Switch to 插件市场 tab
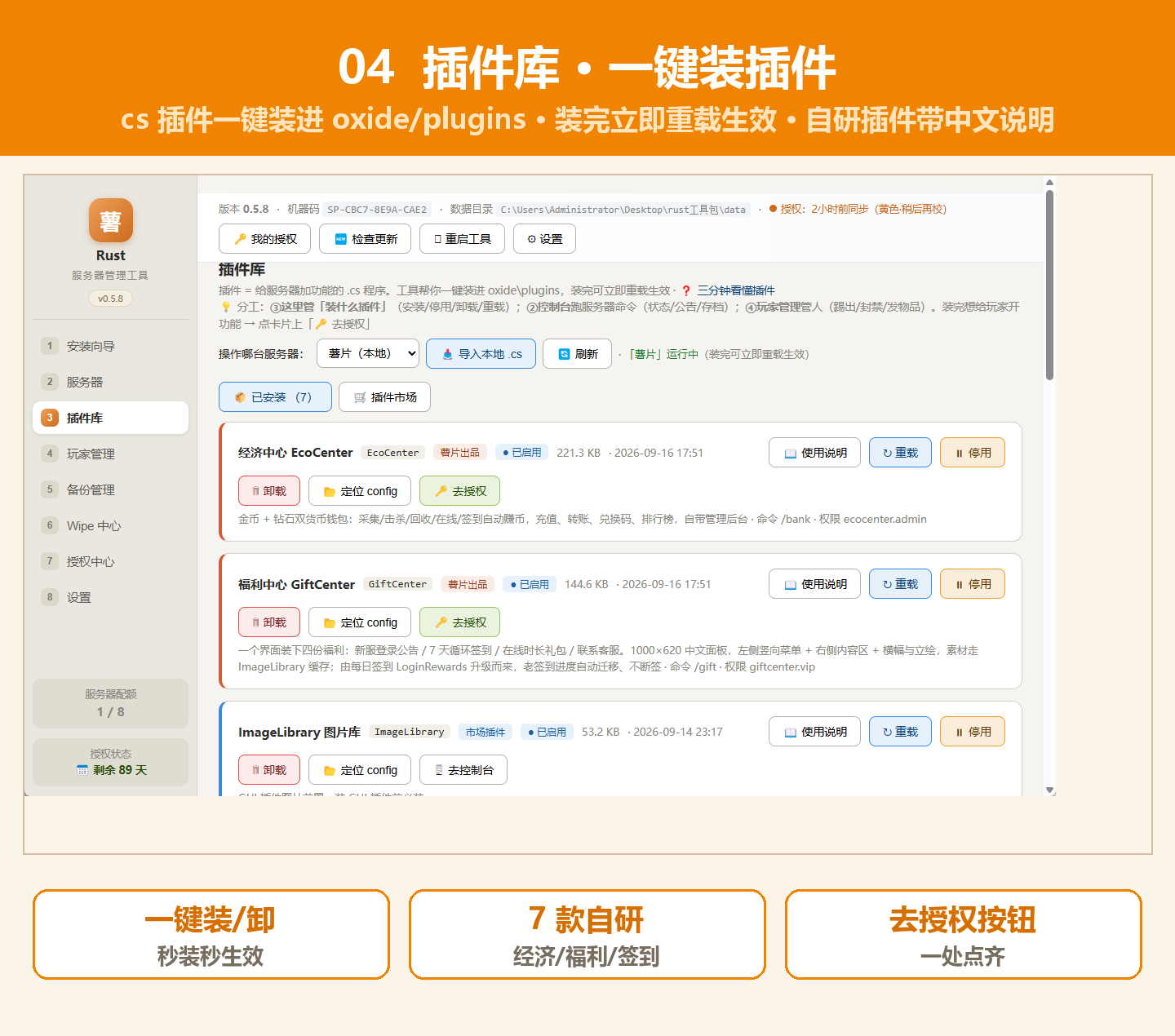This screenshot has width=1175, height=1036. coord(384,397)
